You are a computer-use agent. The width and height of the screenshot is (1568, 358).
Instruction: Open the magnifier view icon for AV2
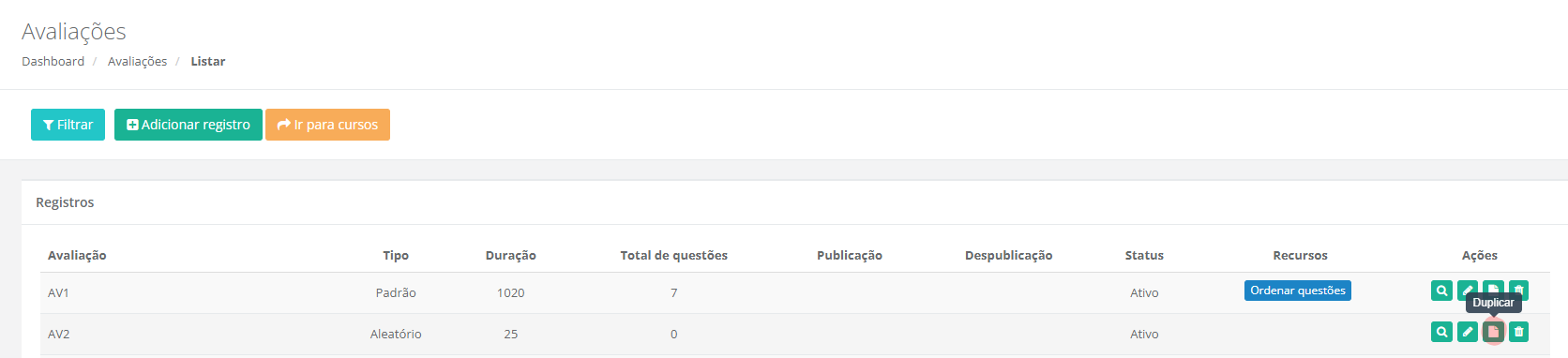click(1441, 332)
